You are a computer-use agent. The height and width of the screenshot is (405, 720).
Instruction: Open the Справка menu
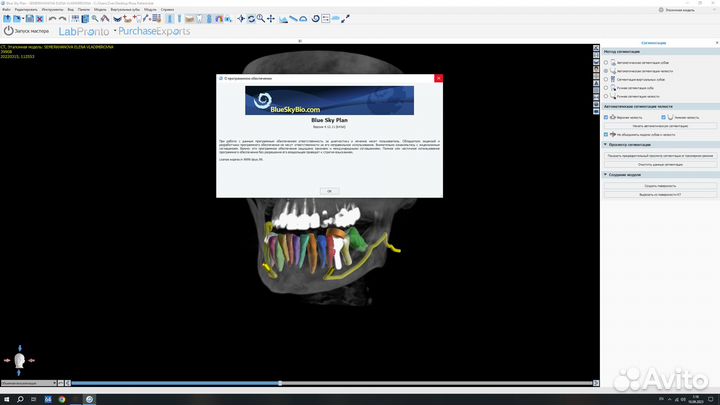[x=167, y=10]
